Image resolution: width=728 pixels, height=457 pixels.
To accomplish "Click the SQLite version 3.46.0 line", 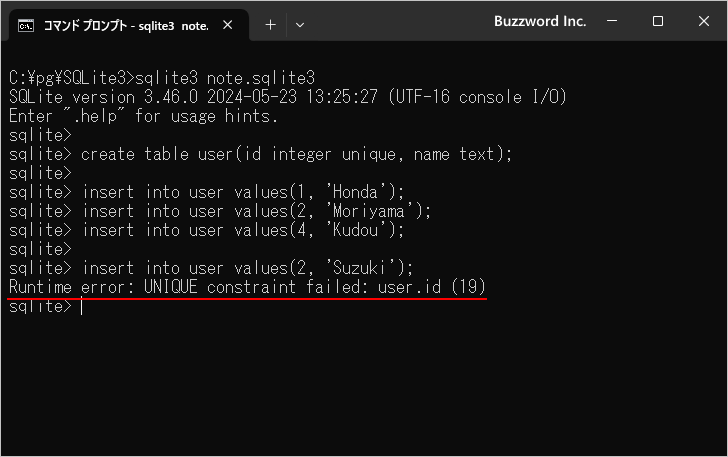I will click(x=288, y=97).
